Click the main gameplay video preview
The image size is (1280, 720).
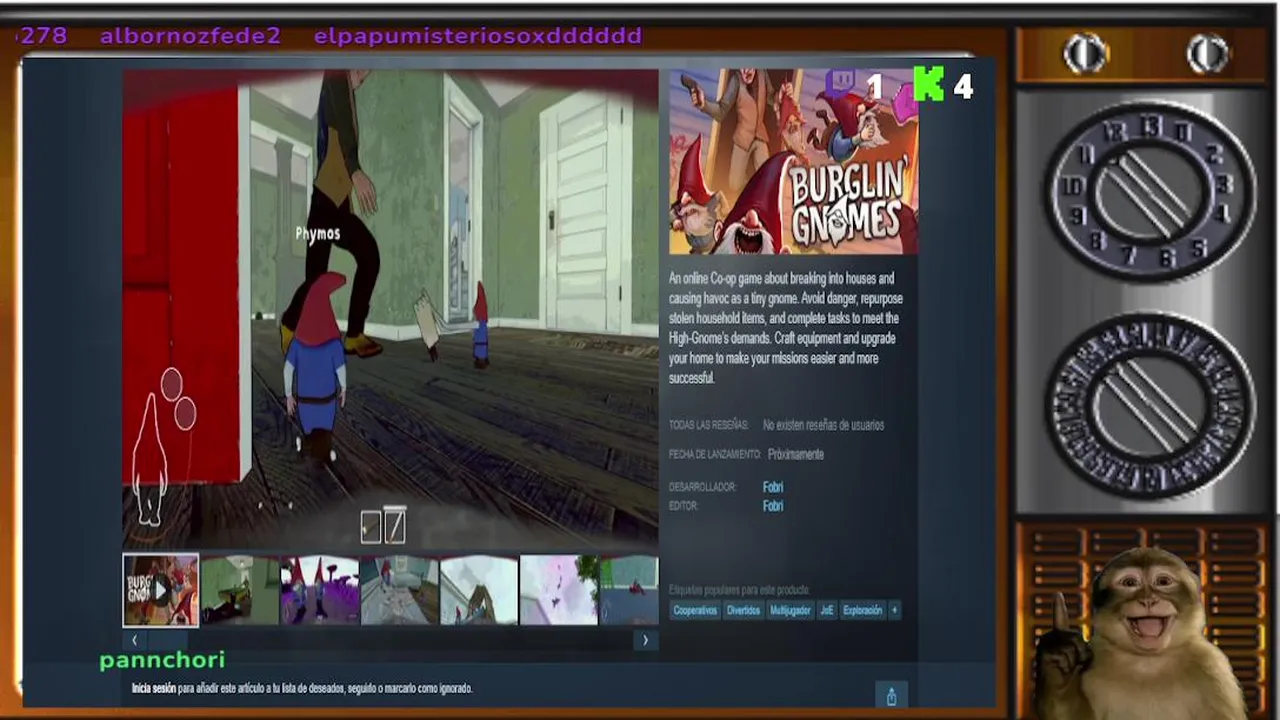[x=390, y=308]
